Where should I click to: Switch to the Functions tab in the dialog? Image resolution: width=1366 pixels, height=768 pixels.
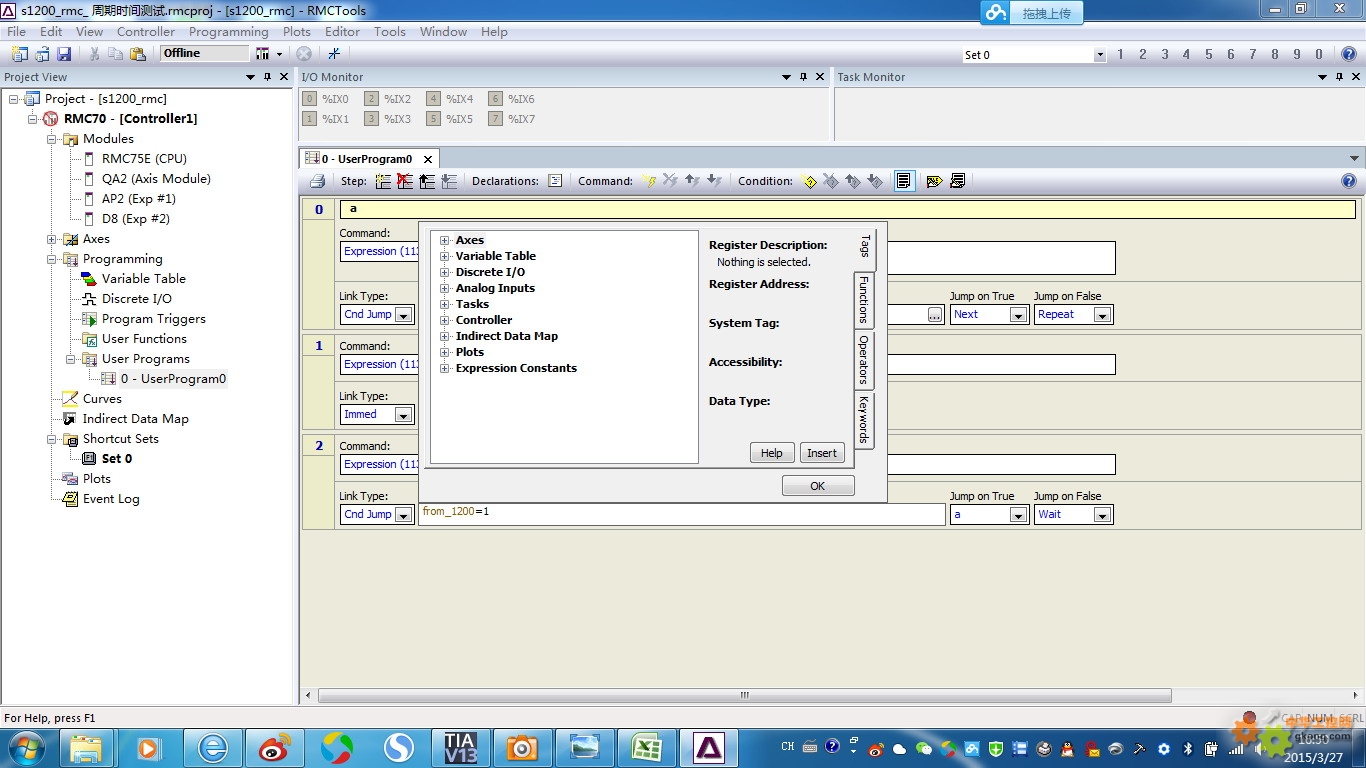[864, 300]
